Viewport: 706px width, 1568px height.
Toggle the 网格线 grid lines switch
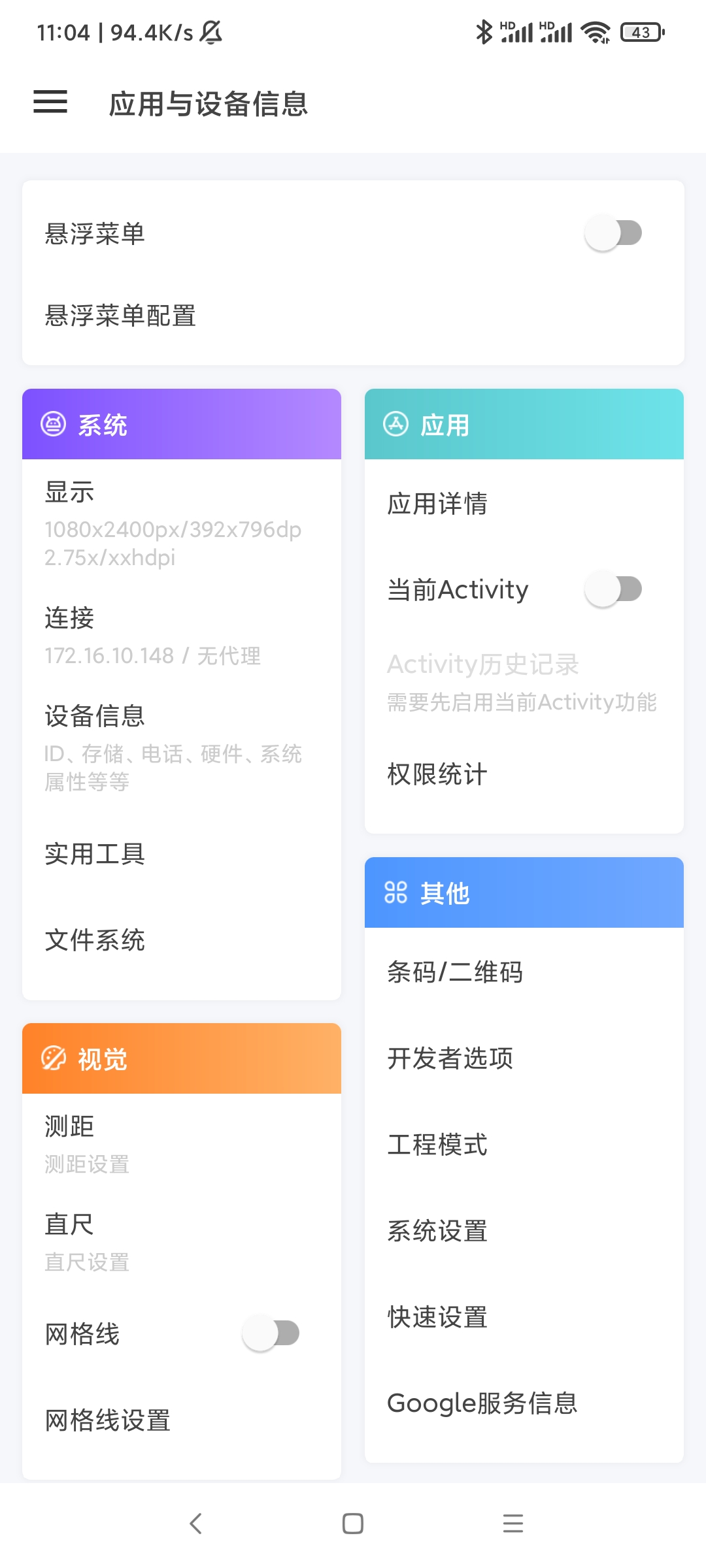click(271, 1333)
